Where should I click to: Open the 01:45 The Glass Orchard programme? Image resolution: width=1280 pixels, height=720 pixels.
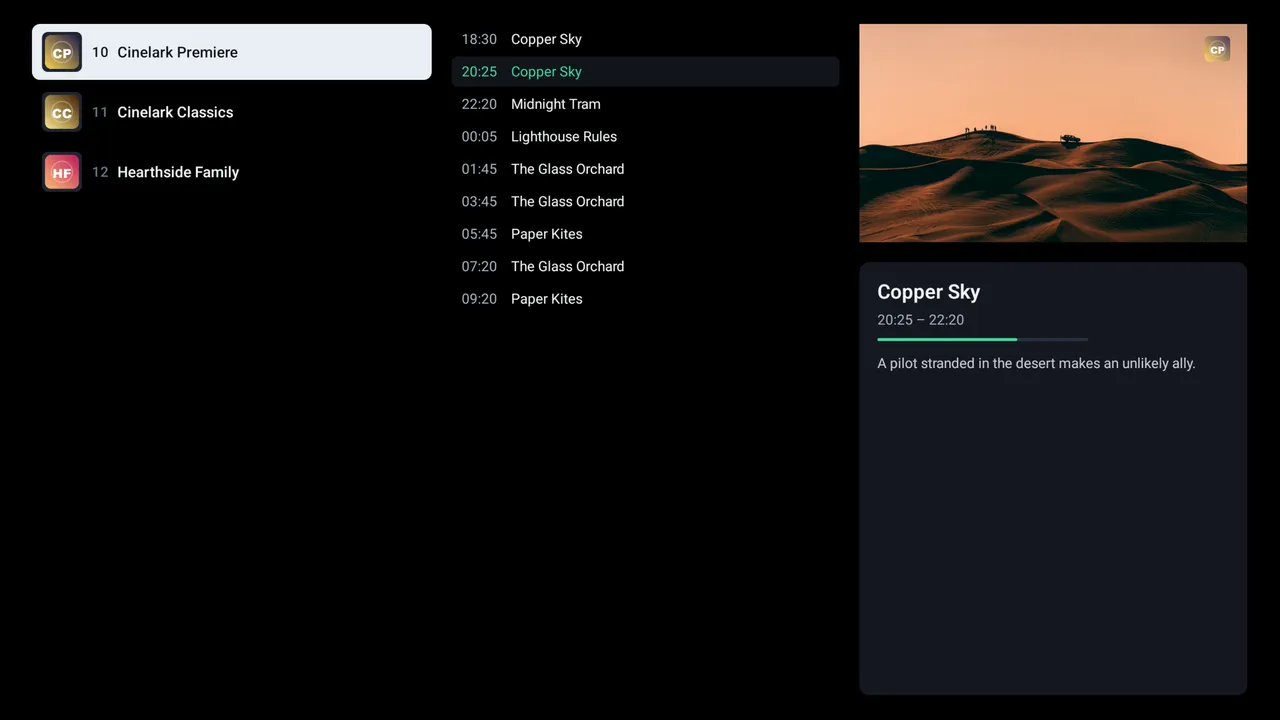click(x=645, y=169)
